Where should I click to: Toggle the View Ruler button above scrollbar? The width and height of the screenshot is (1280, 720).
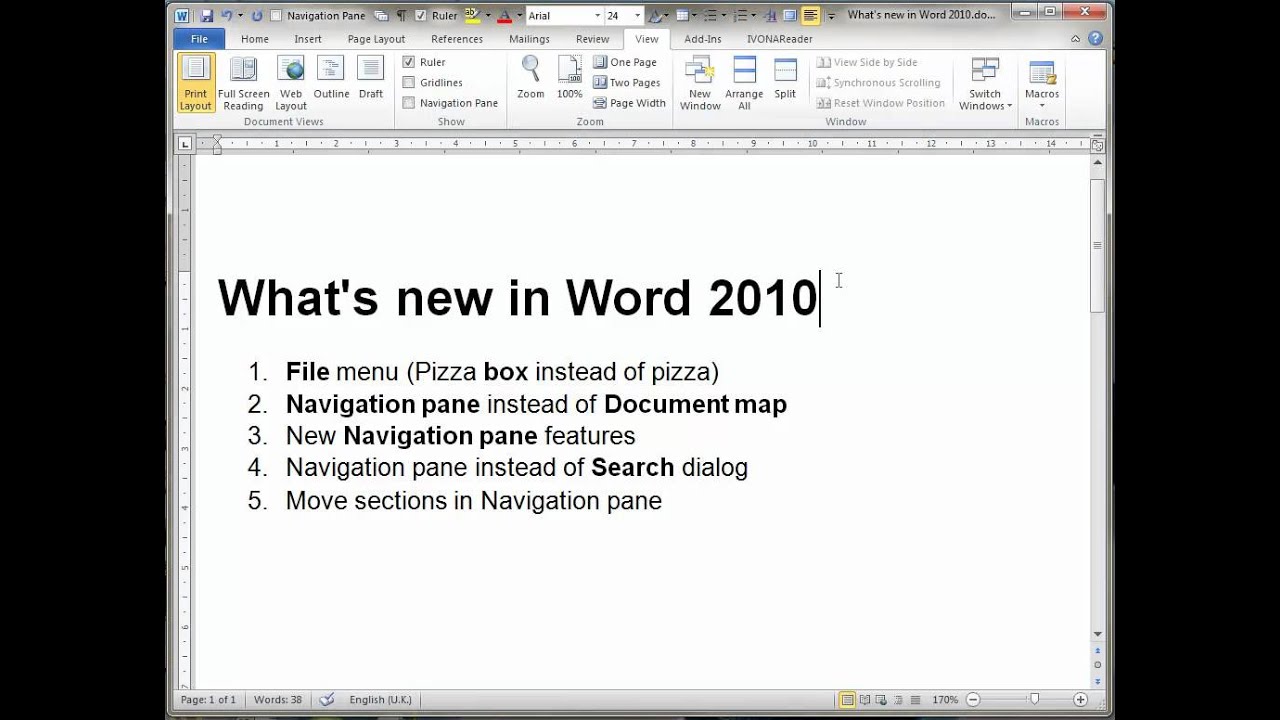1097,145
